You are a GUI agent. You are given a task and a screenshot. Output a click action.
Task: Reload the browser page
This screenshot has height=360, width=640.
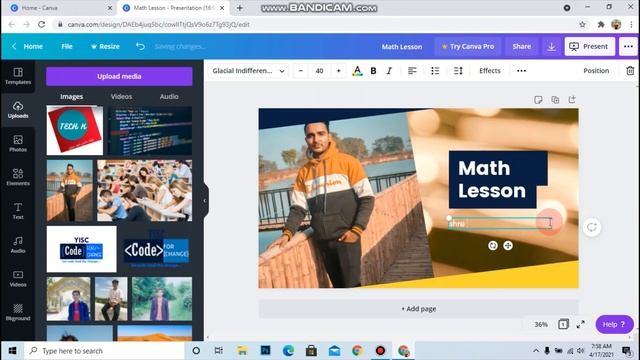42,24
